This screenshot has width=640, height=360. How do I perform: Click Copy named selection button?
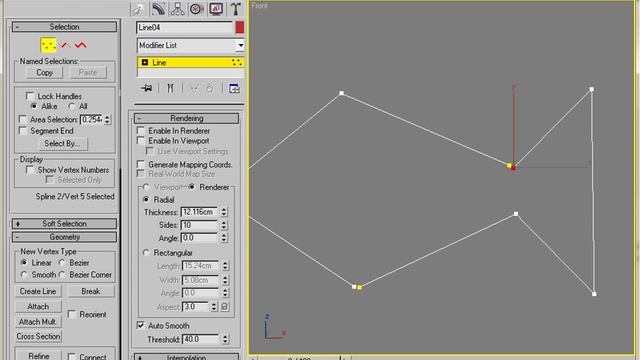tap(44, 73)
